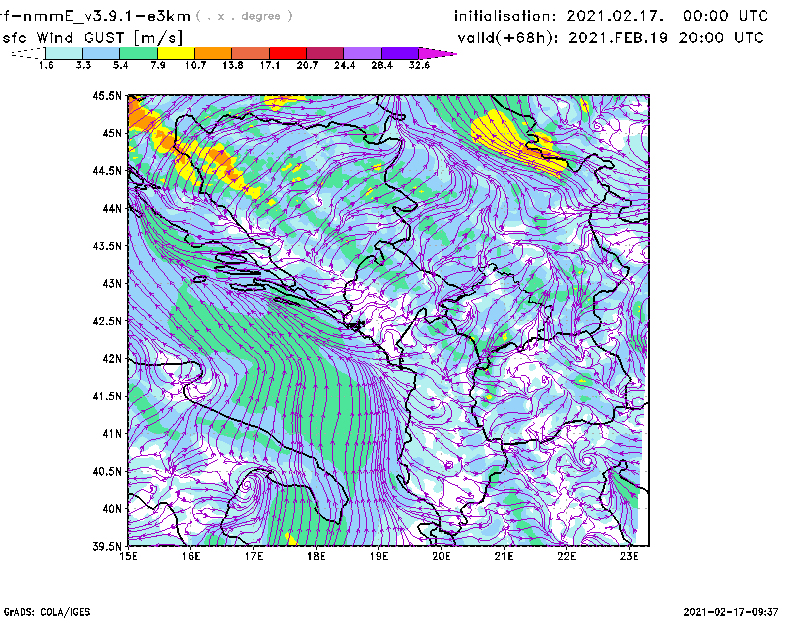This screenshot has height=618, width=800.
Task: Click the valid date 2021.FEB.19
Action: (x=618, y=38)
